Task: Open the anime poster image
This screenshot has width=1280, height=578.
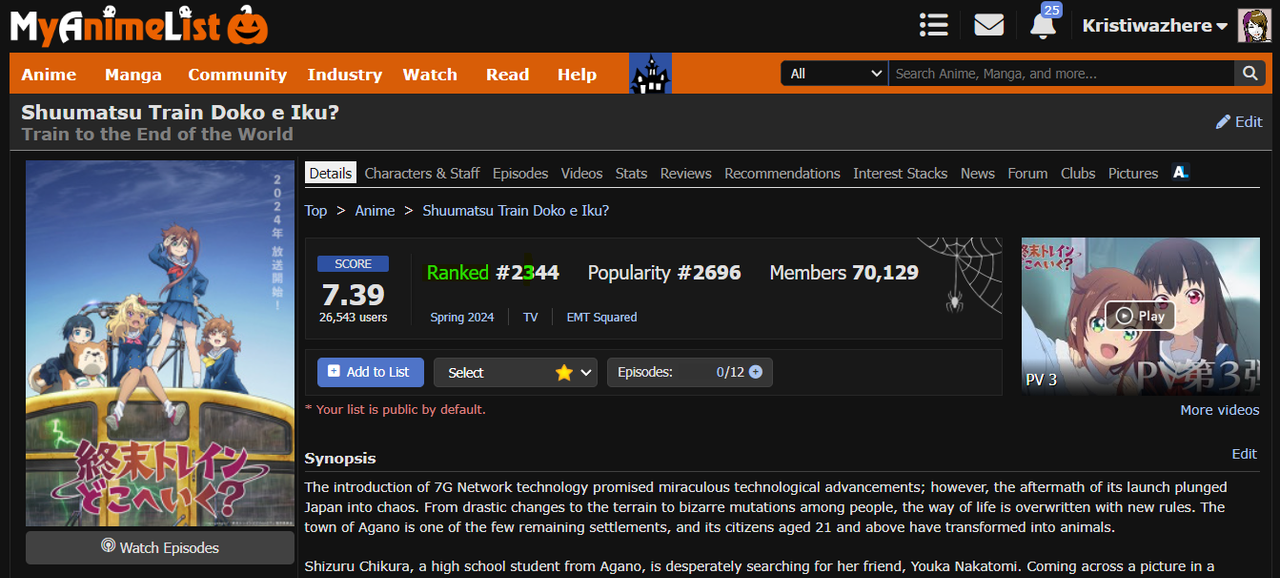Action: tap(160, 343)
